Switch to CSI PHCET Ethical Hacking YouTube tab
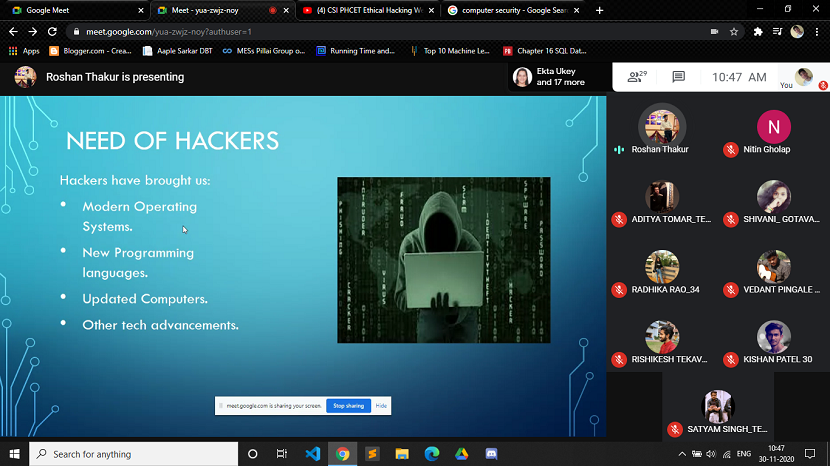Viewport: 830px width, 466px height. (x=367, y=10)
